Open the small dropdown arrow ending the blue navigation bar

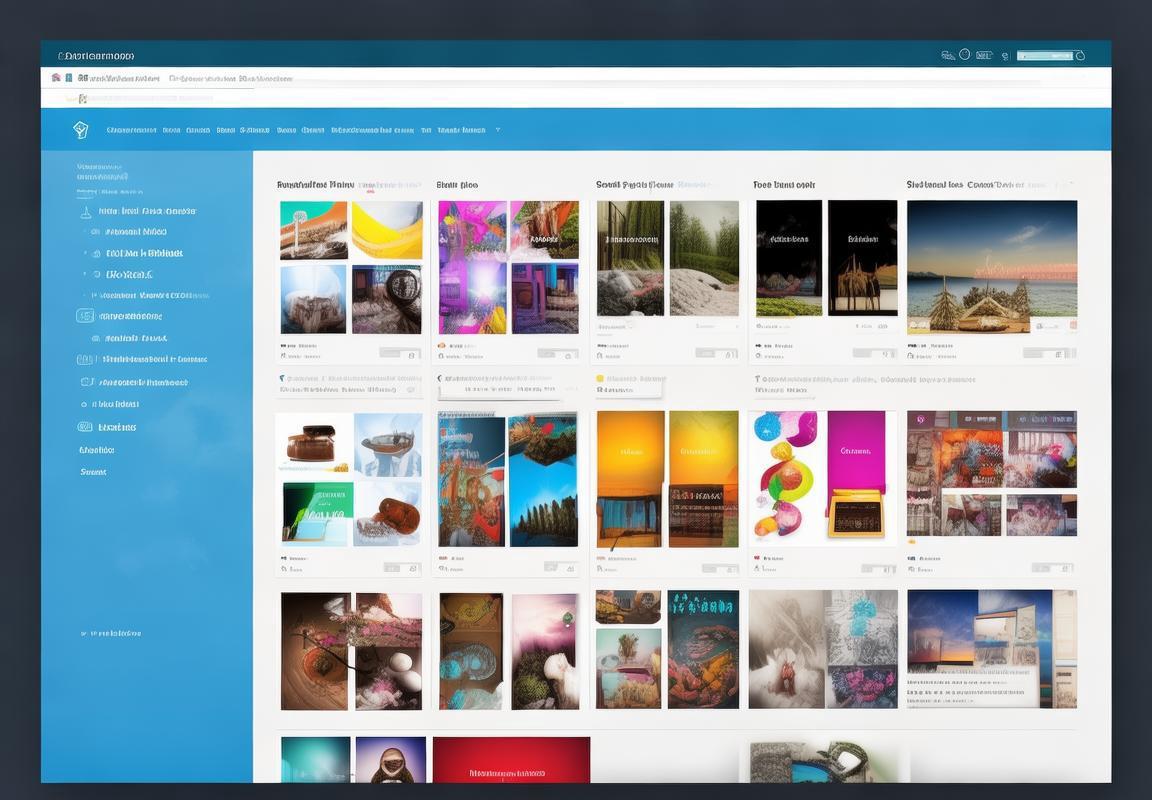497,130
